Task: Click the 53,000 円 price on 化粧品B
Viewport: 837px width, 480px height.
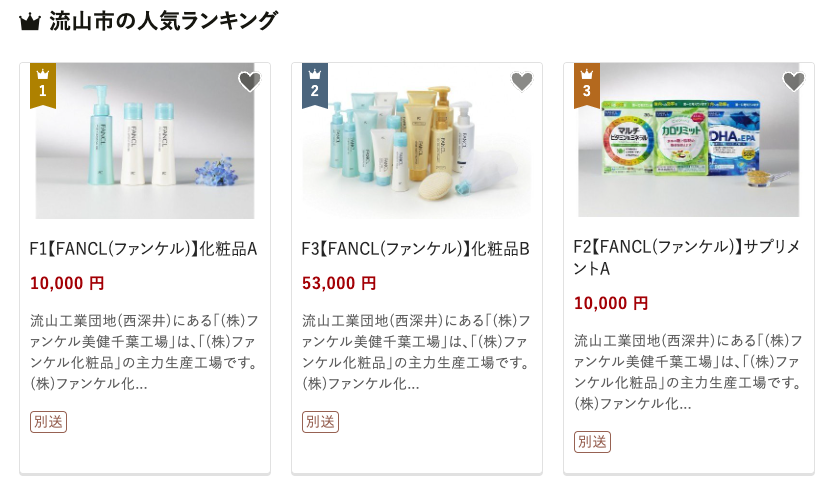Action: [339, 283]
